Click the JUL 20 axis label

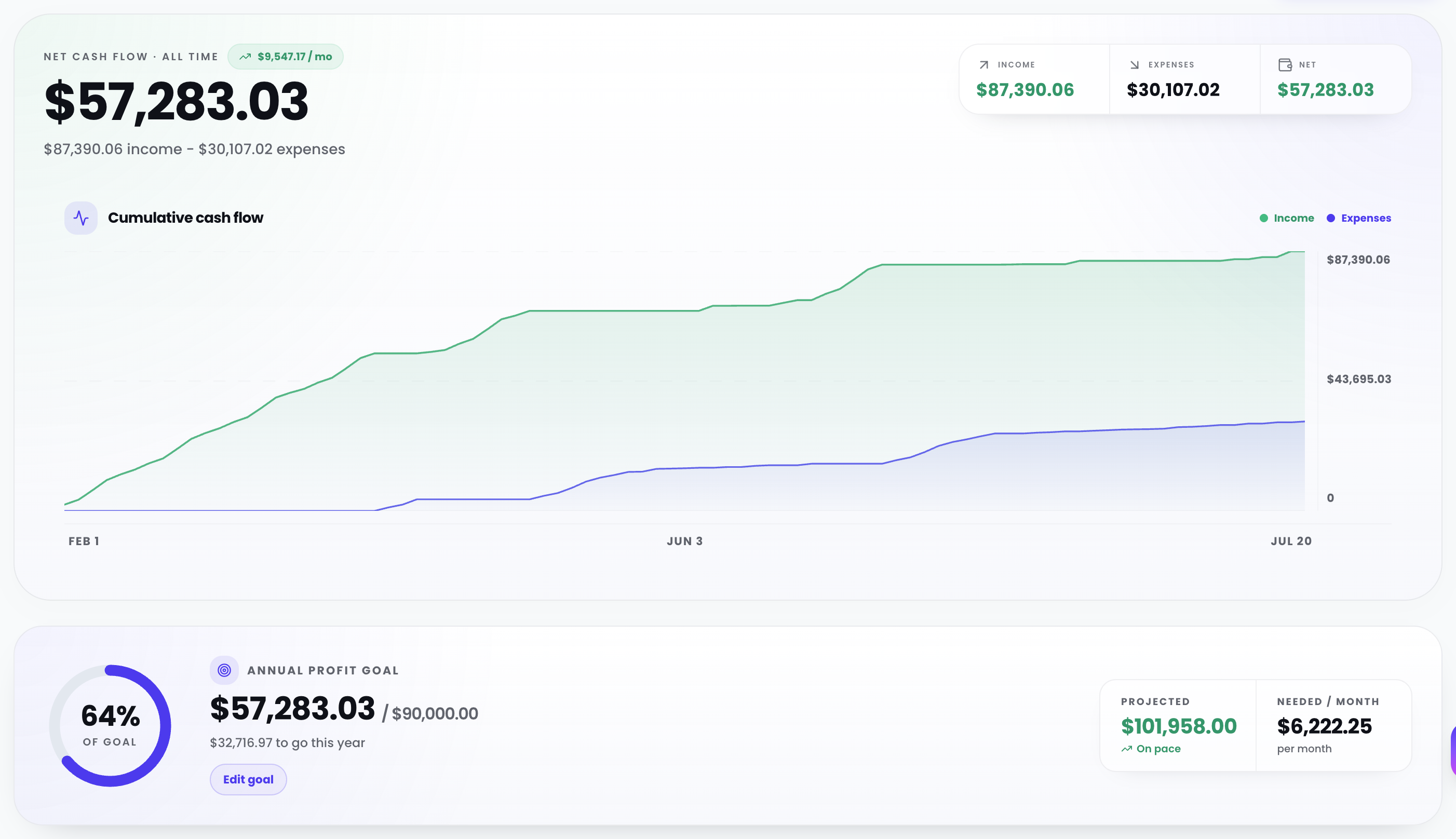tap(1291, 541)
